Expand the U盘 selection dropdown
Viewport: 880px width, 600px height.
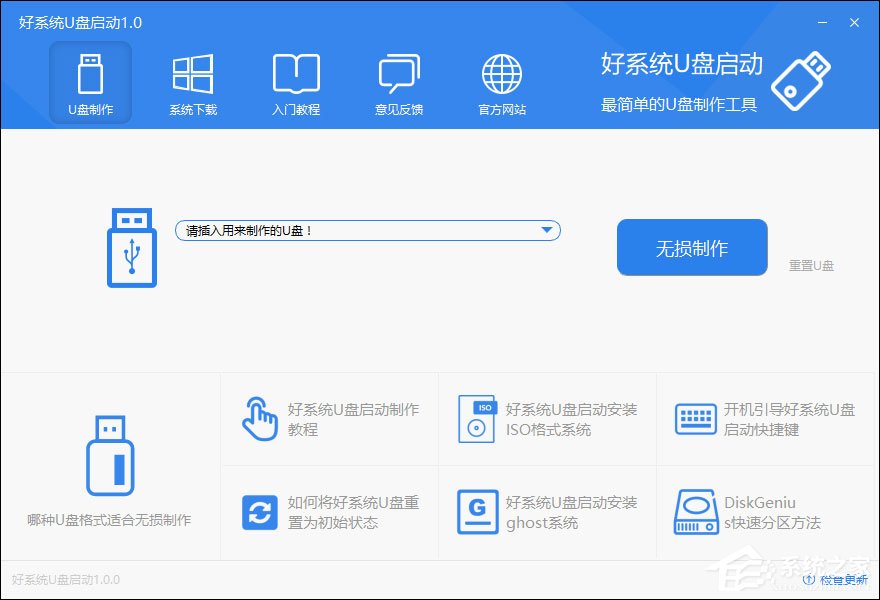tap(546, 229)
